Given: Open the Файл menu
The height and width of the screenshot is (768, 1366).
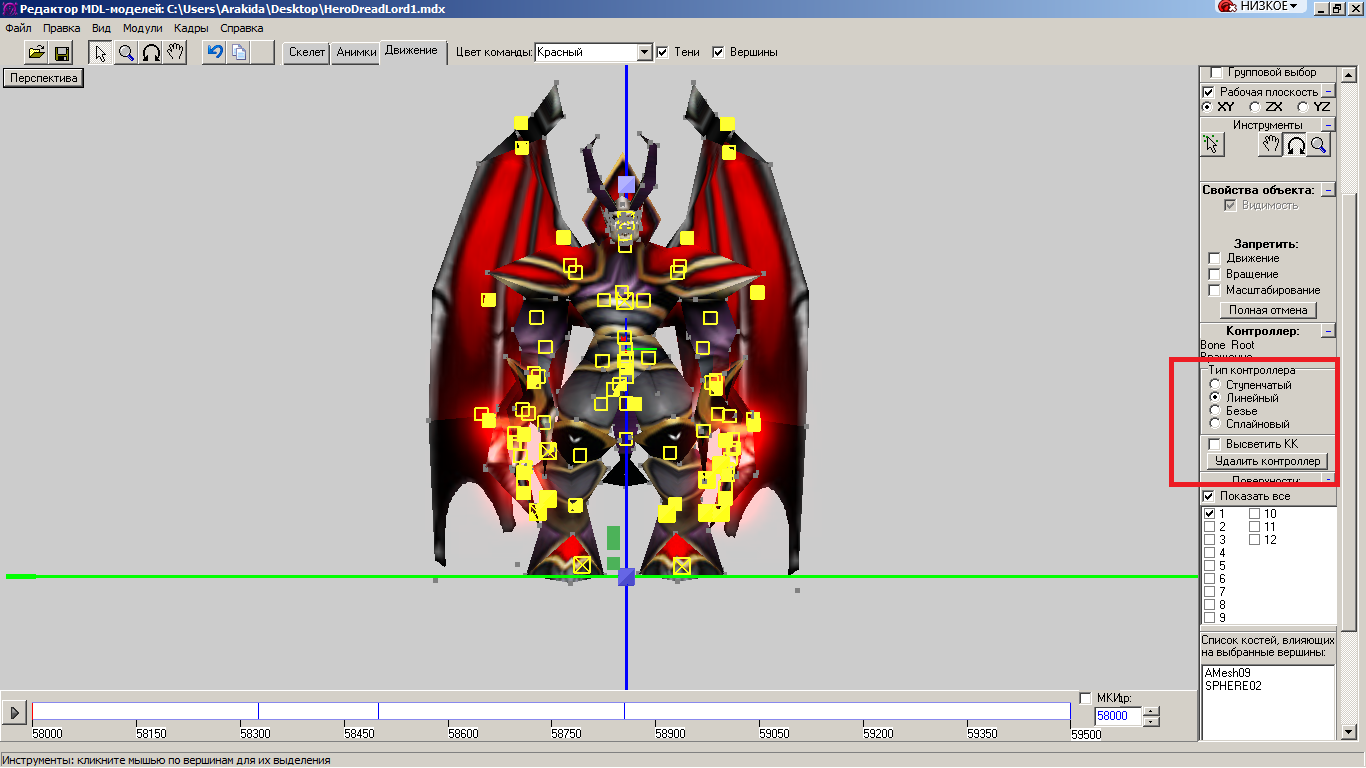Looking at the screenshot, I should coord(18,28).
